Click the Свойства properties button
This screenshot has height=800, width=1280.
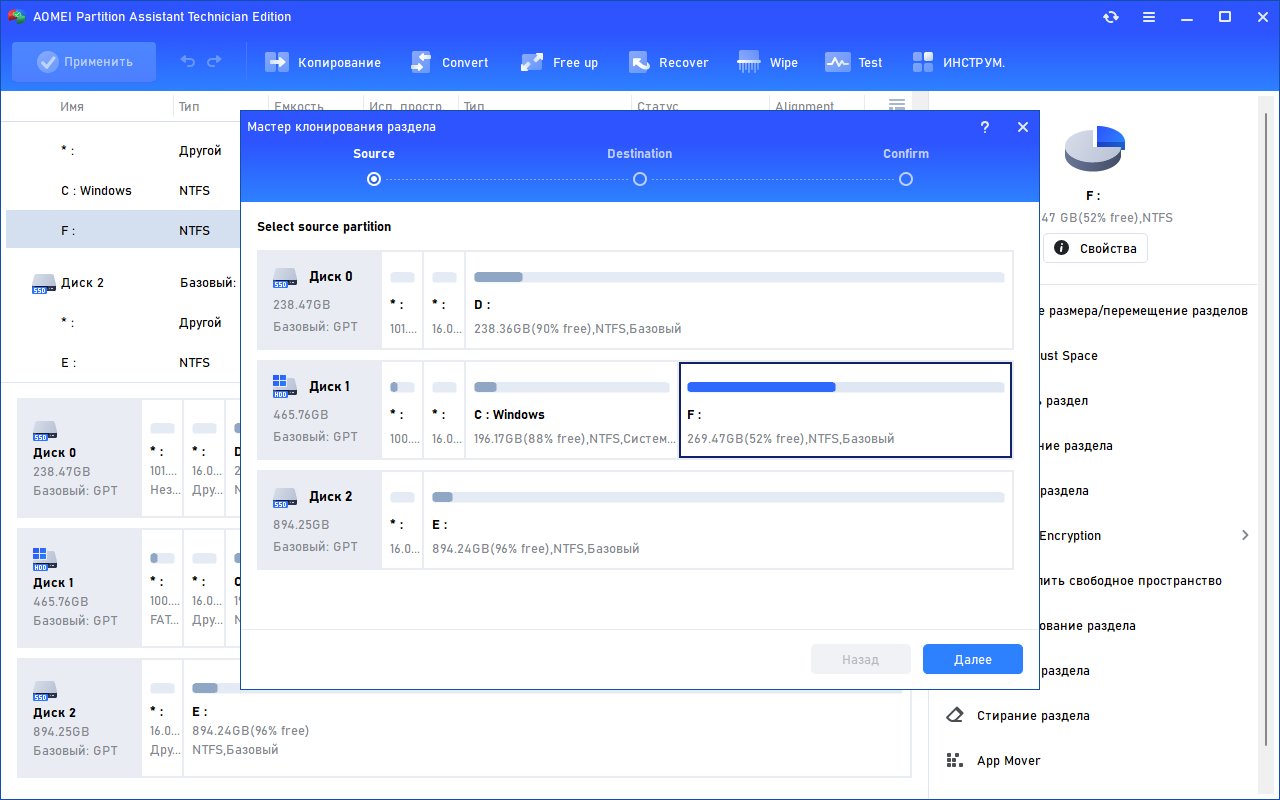click(1096, 248)
